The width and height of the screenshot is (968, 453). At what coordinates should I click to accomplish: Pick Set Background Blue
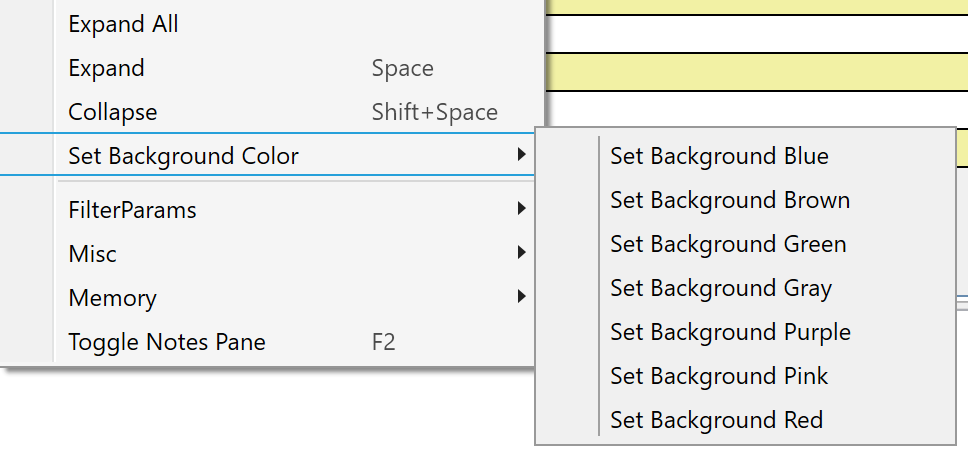pos(719,156)
